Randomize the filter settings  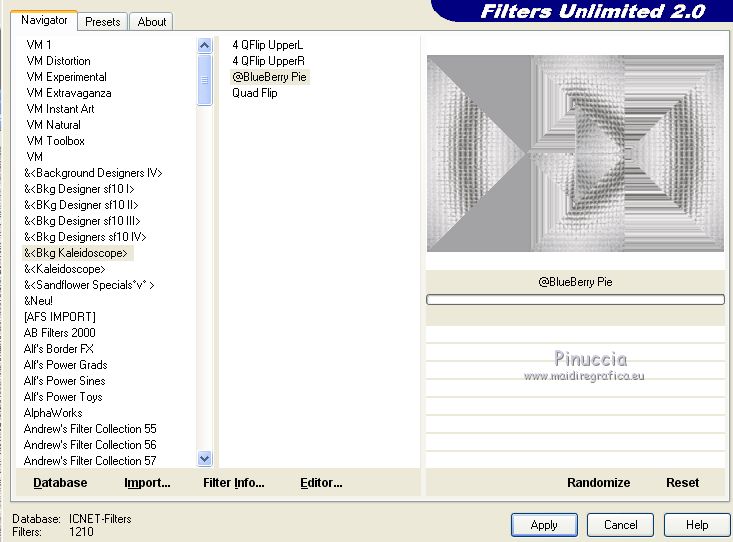pos(598,483)
